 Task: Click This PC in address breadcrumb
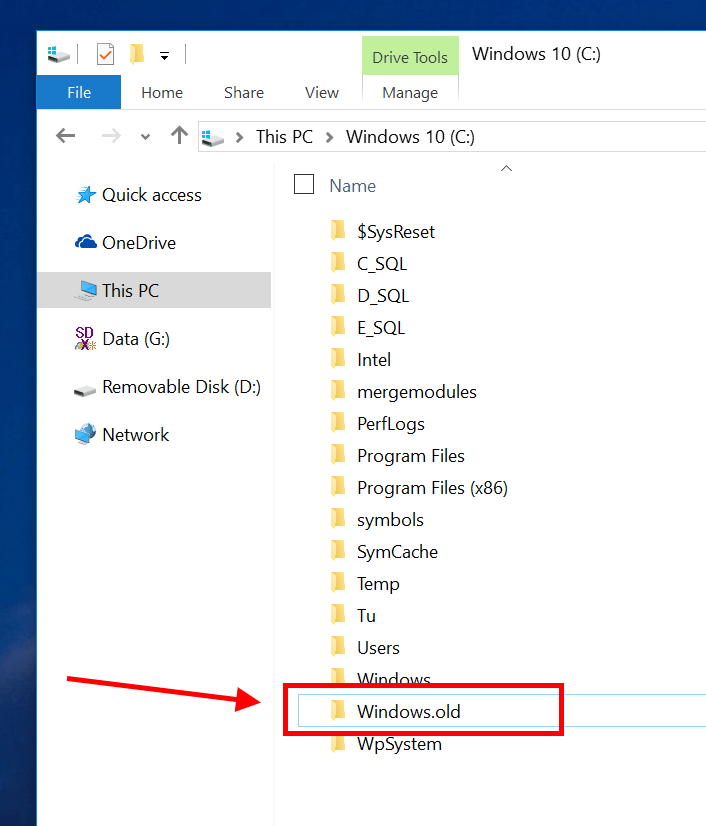click(x=285, y=137)
